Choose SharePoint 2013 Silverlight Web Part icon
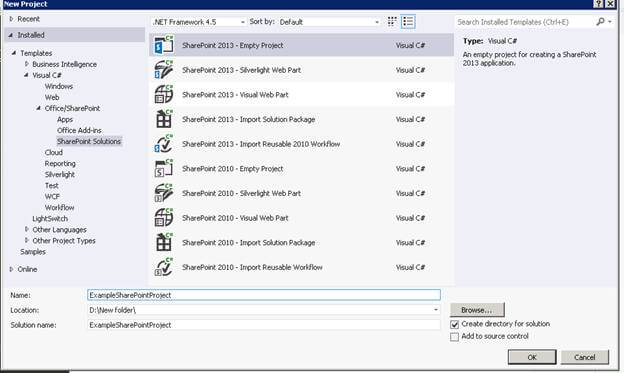 [x=164, y=70]
